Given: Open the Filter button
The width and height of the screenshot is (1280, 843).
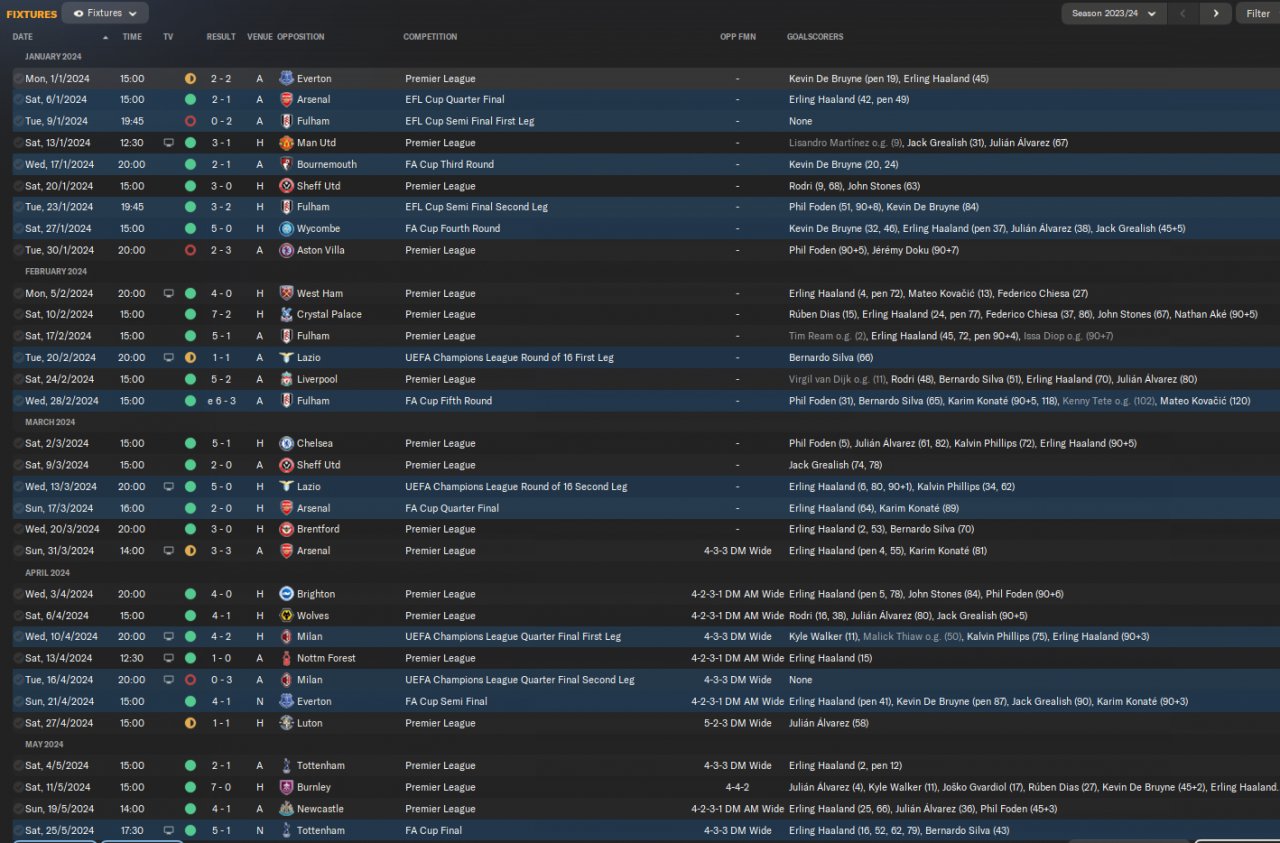Looking at the screenshot, I should 1257,13.
